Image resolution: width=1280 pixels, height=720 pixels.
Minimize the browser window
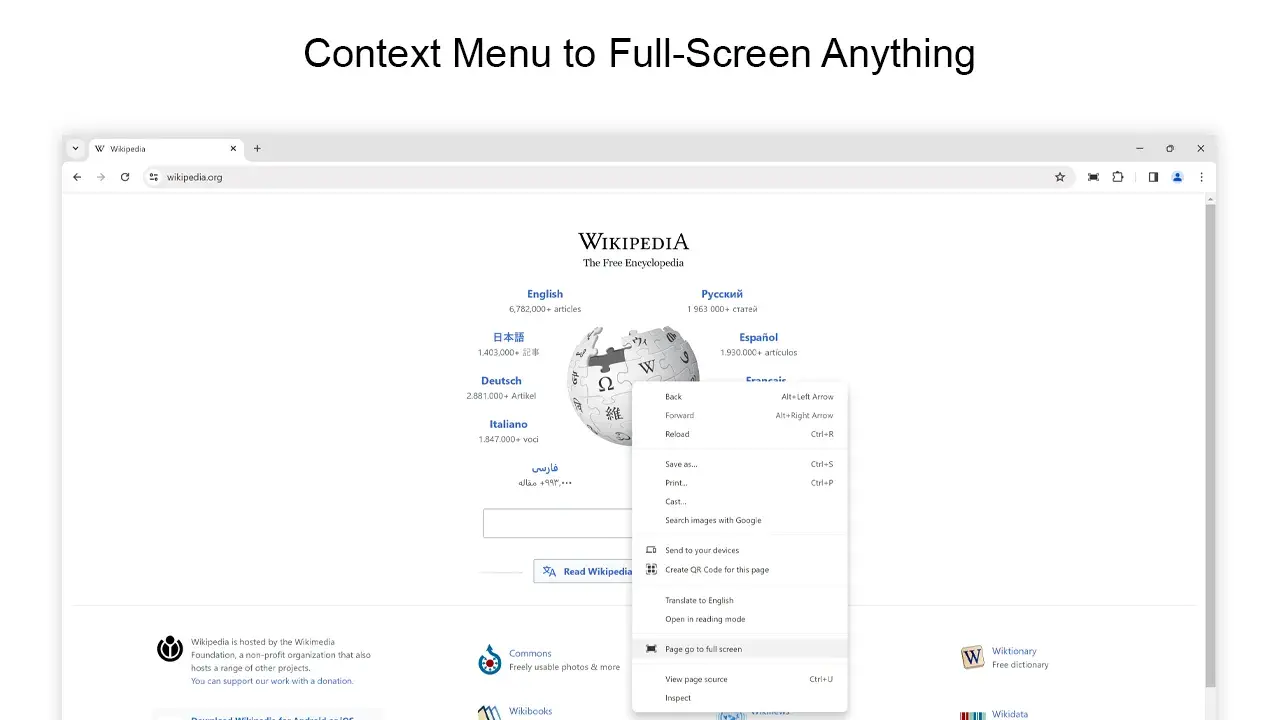coord(1139,148)
